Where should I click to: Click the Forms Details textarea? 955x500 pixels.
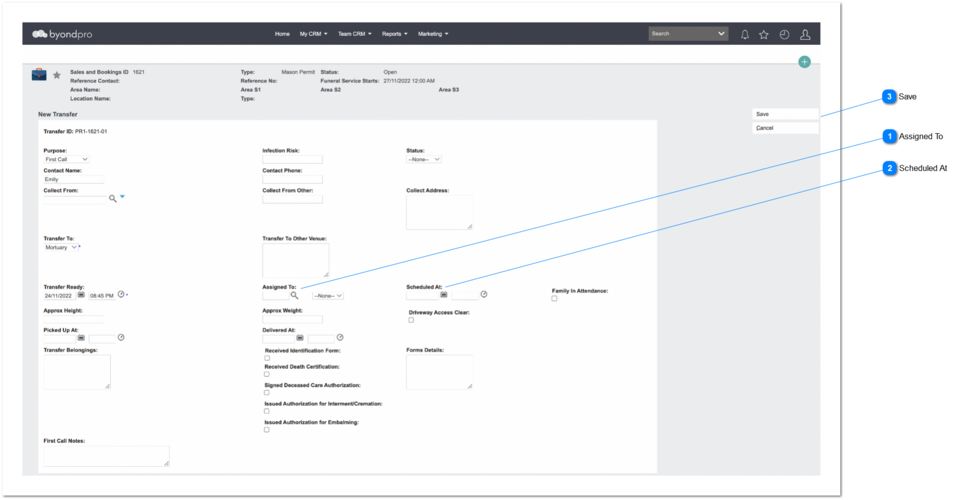(440, 371)
